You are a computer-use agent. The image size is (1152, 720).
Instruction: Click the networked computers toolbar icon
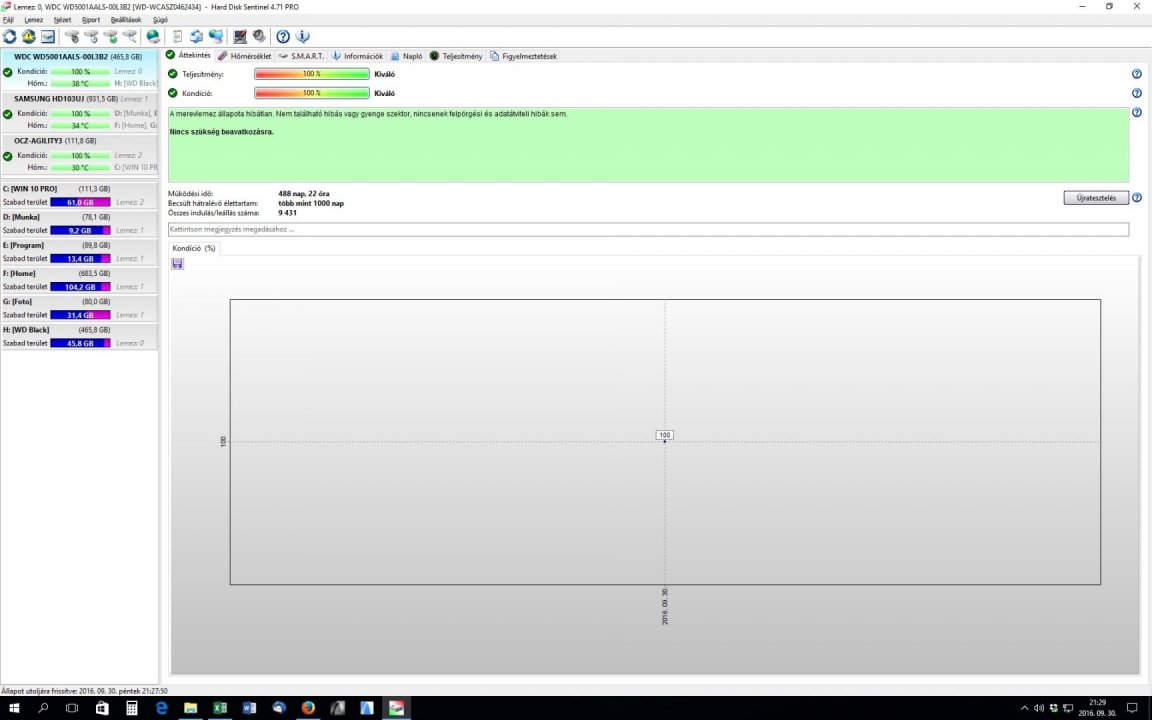[216, 36]
